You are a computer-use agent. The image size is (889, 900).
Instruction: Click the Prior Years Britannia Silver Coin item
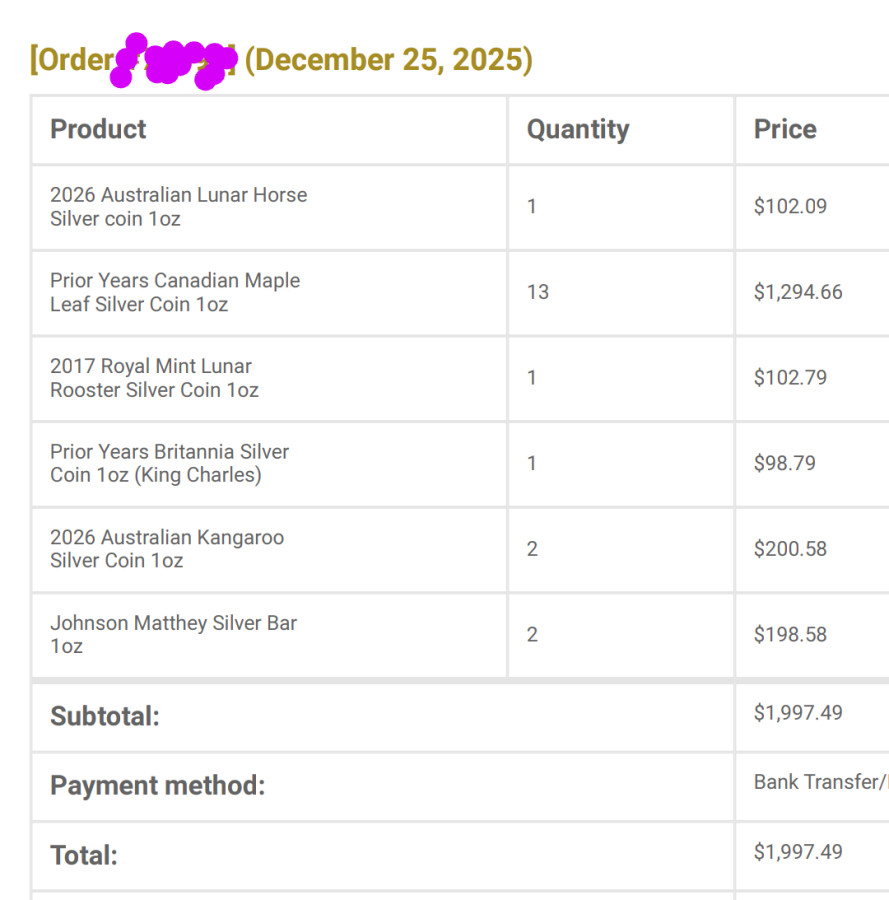[x=169, y=463]
